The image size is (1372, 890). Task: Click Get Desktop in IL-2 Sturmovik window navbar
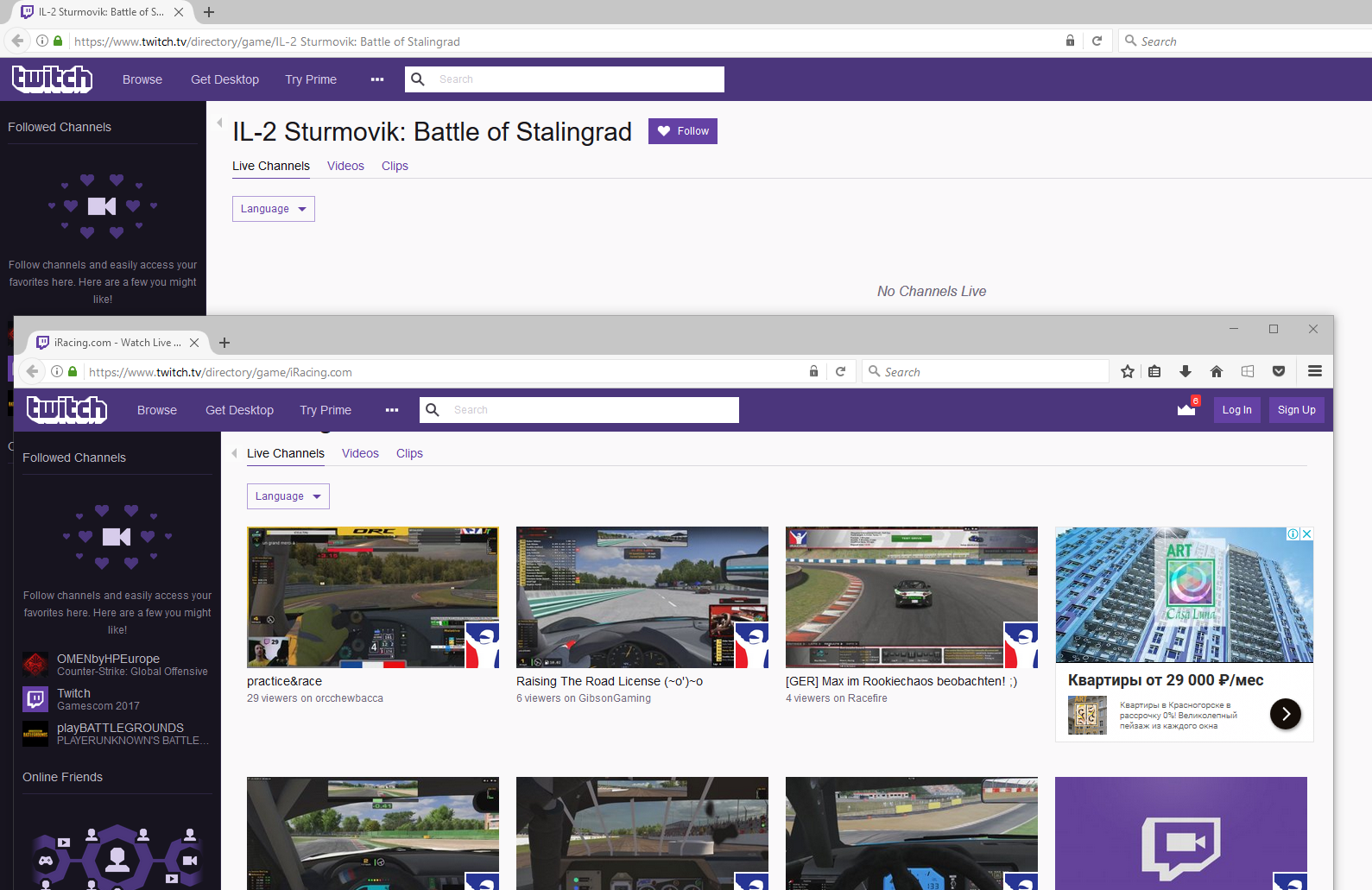click(224, 79)
